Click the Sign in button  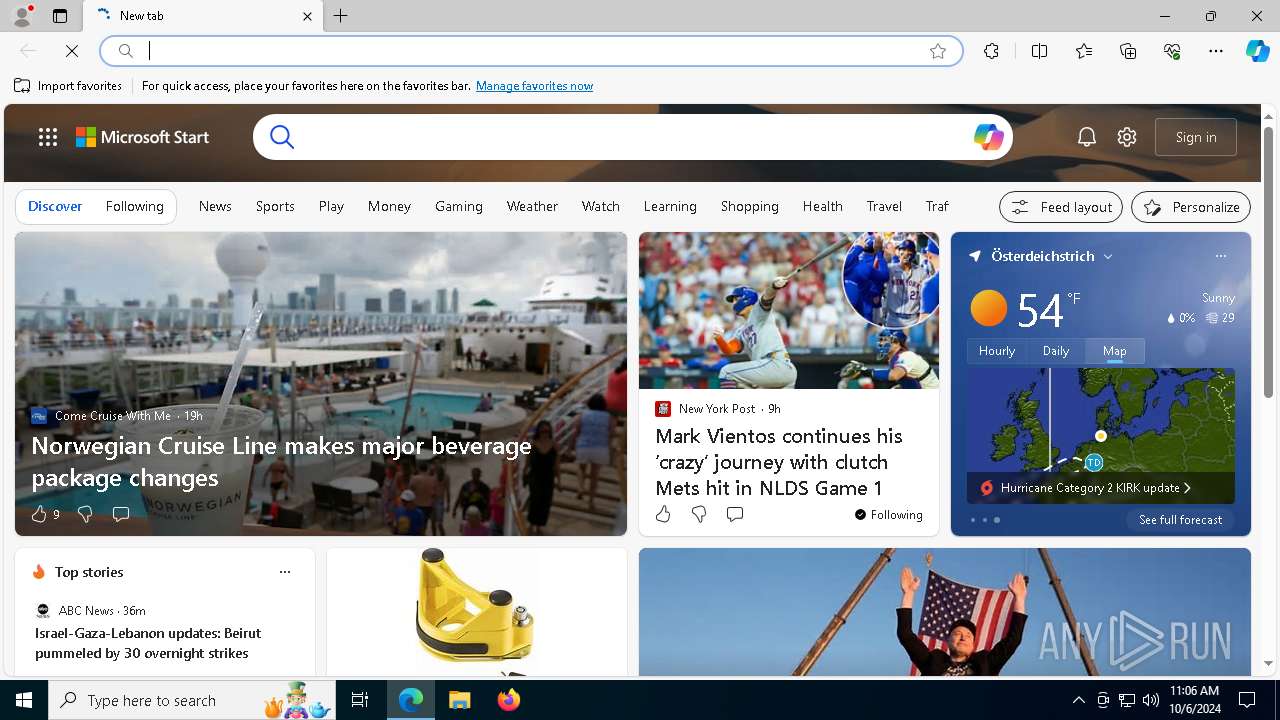[1196, 137]
